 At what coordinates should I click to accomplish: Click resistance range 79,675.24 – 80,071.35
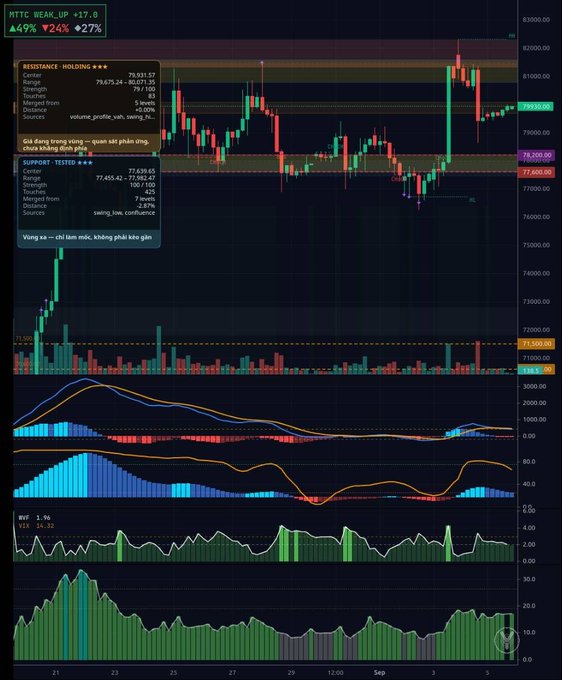point(125,82)
